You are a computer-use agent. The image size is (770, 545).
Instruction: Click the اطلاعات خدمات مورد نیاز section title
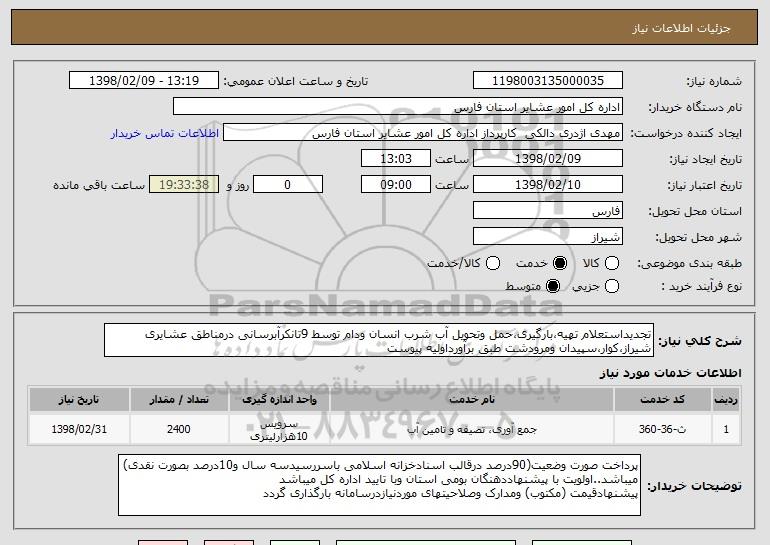tap(670, 373)
